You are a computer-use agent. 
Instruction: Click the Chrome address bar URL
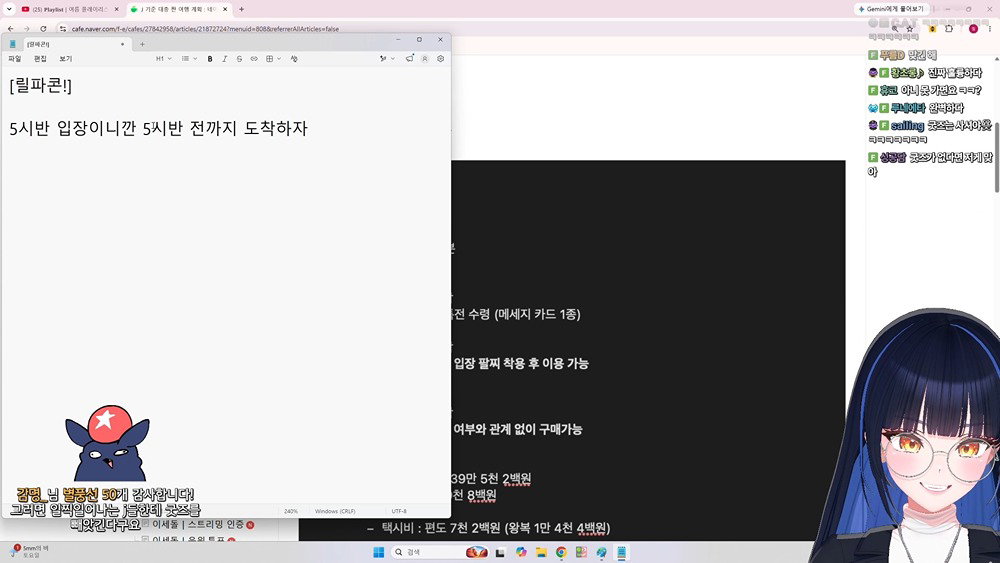click(x=205, y=29)
